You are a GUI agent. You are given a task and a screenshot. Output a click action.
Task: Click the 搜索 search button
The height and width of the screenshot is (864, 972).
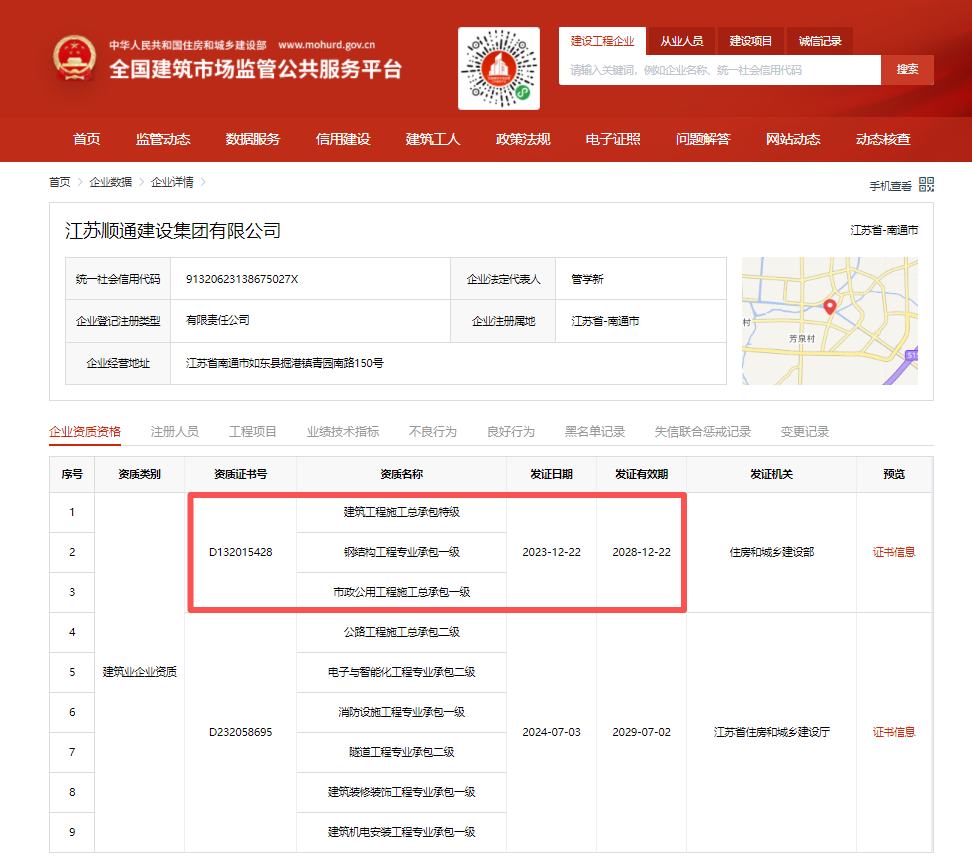[907, 70]
